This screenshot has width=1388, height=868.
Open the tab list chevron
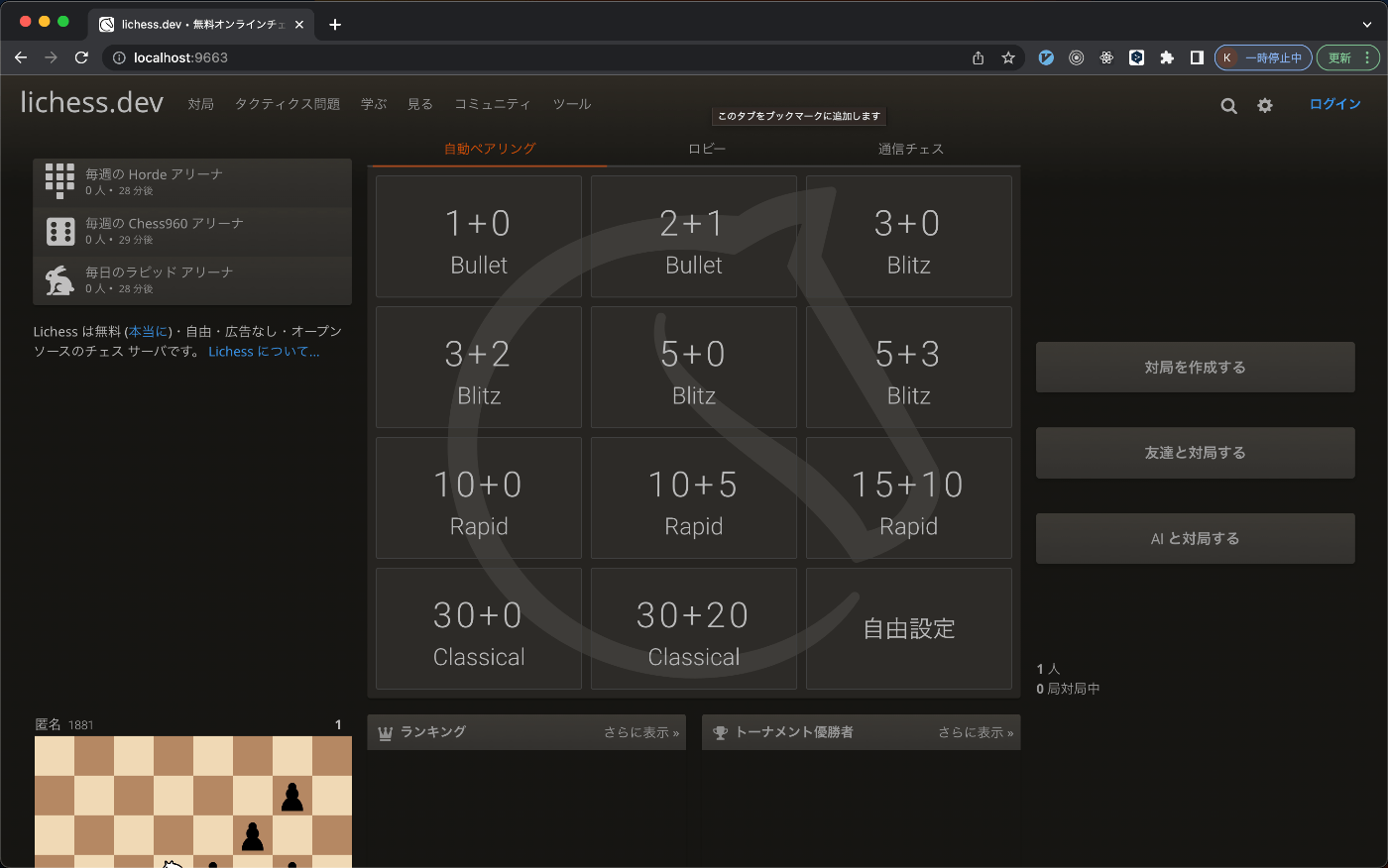pyautogui.click(x=1367, y=25)
